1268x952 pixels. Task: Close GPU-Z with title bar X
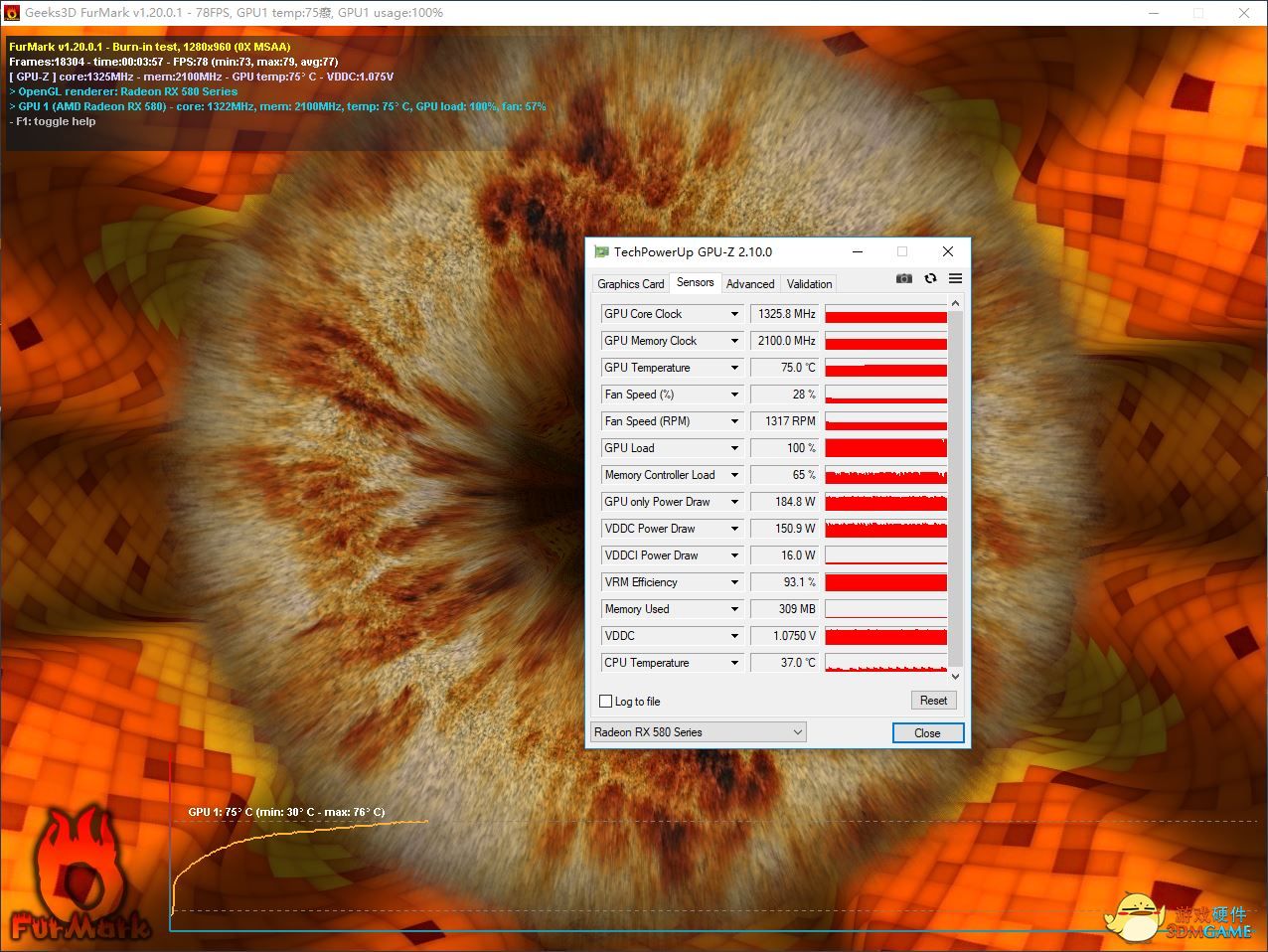click(948, 252)
